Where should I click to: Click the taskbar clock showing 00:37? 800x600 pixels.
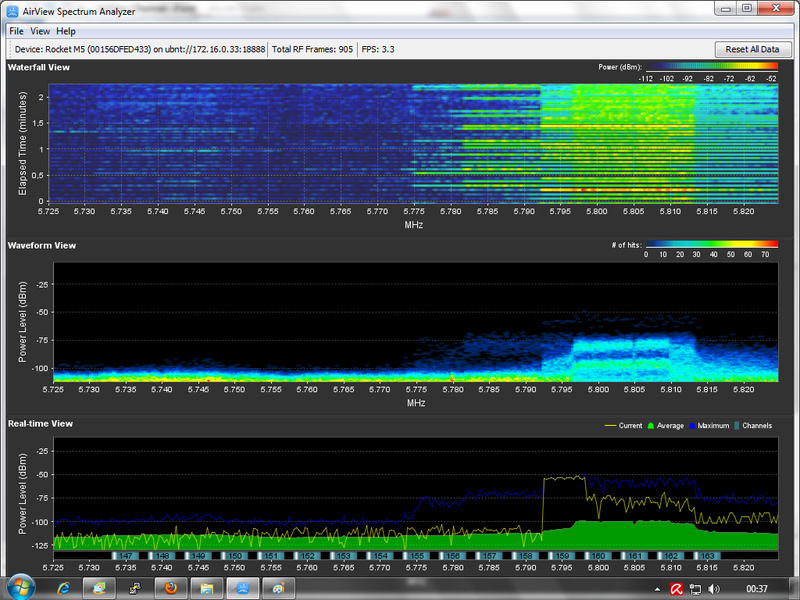(x=757, y=588)
